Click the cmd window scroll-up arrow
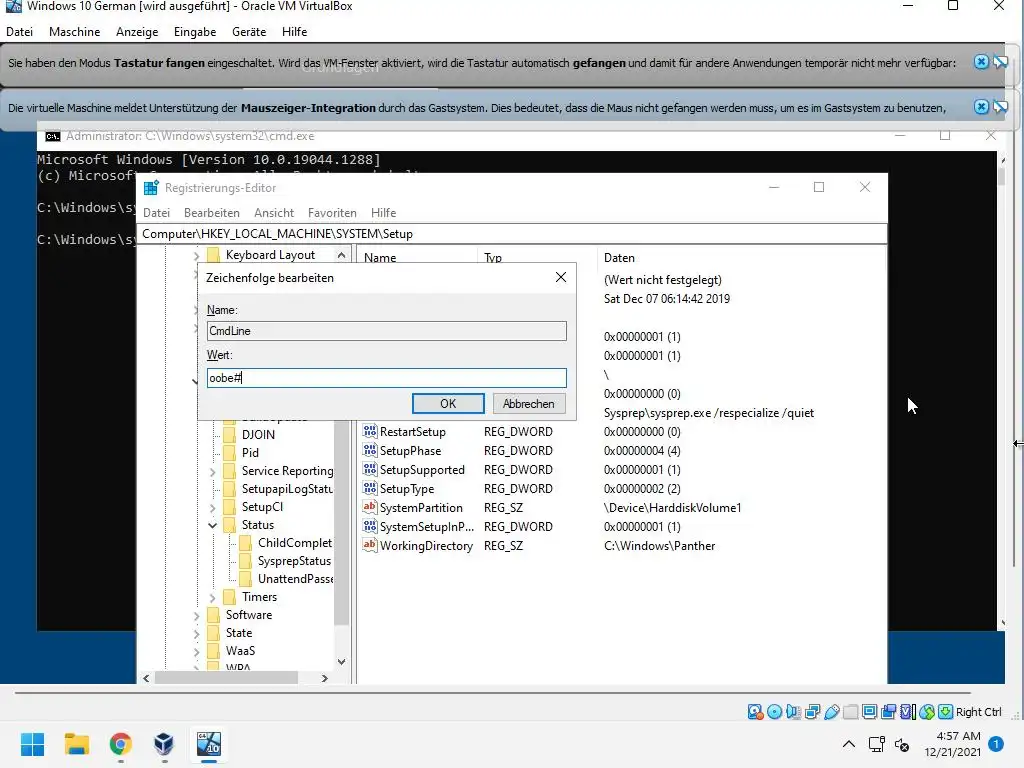 click(x=1003, y=160)
